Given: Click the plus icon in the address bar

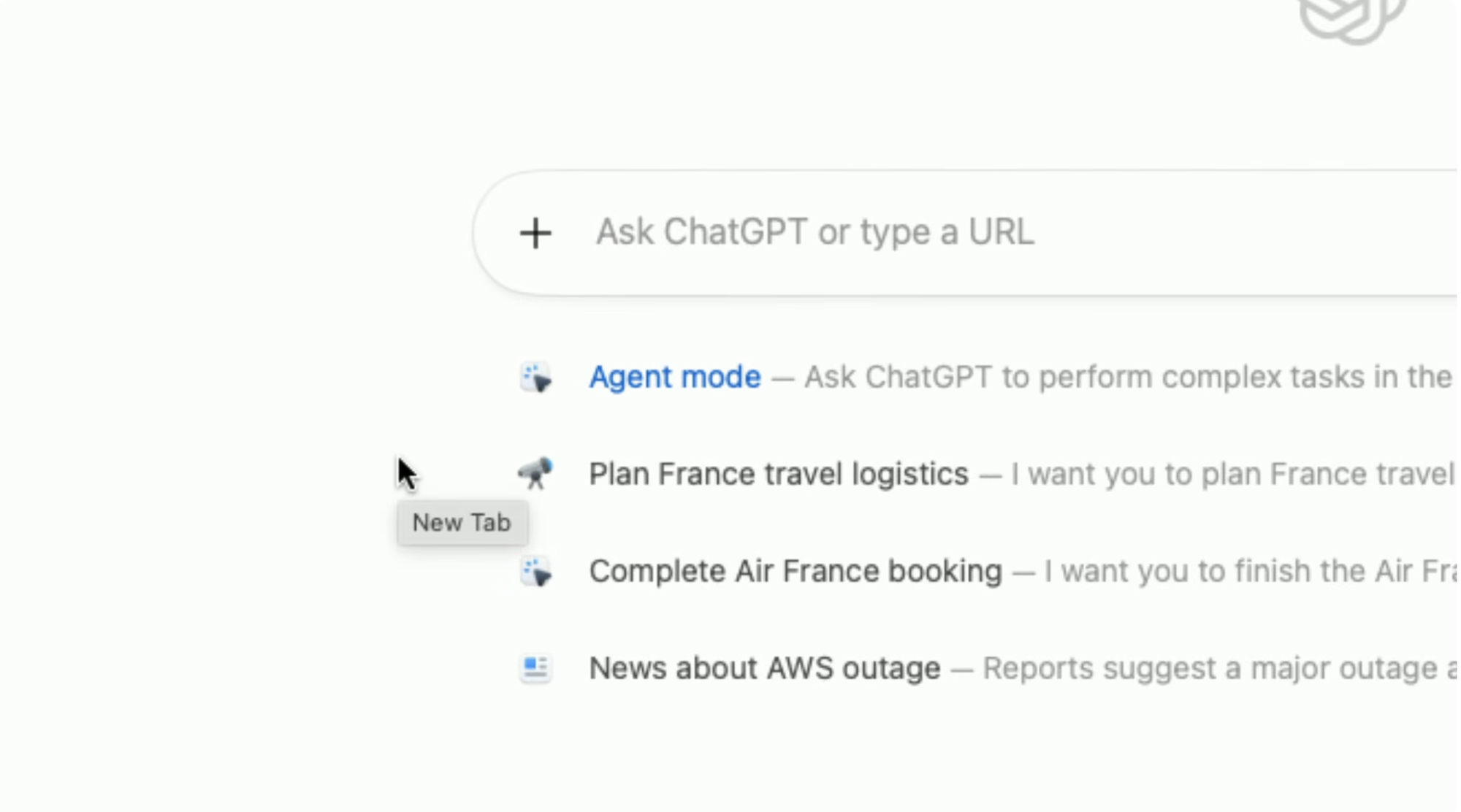Looking at the screenshot, I should click(537, 232).
